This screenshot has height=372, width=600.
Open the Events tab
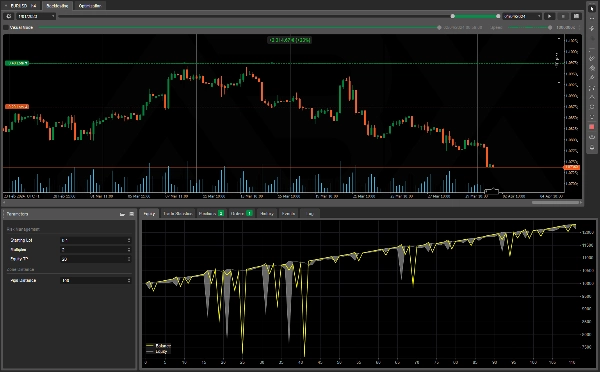pyautogui.click(x=288, y=214)
